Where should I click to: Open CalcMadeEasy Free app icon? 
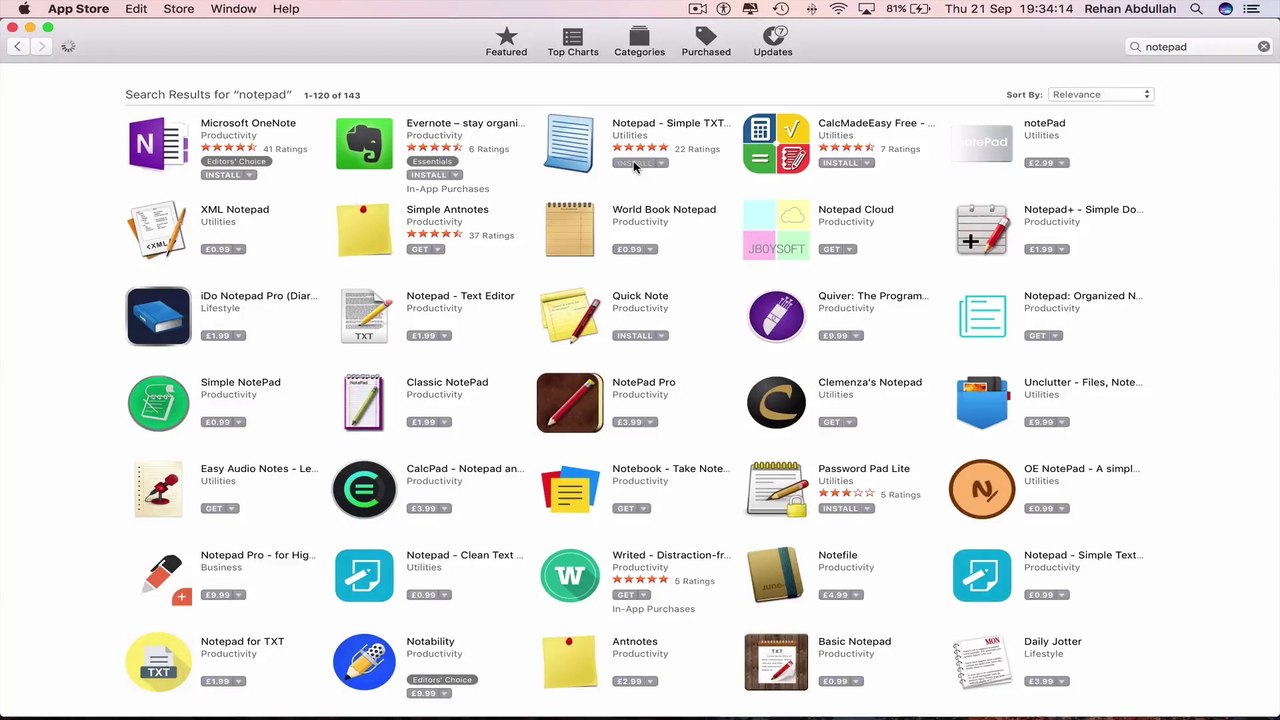pyautogui.click(x=776, y=144)
